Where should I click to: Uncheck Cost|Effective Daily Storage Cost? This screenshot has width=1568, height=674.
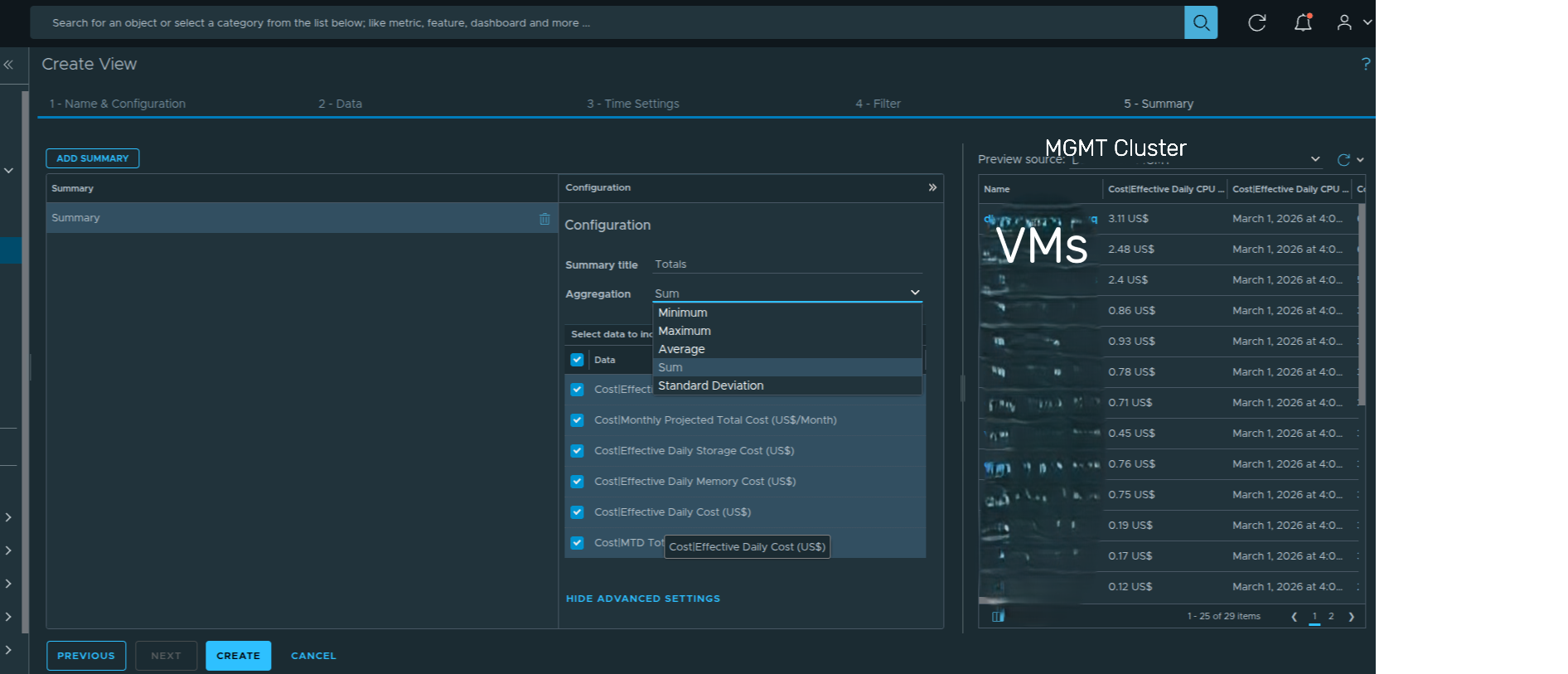pos(577,451)
